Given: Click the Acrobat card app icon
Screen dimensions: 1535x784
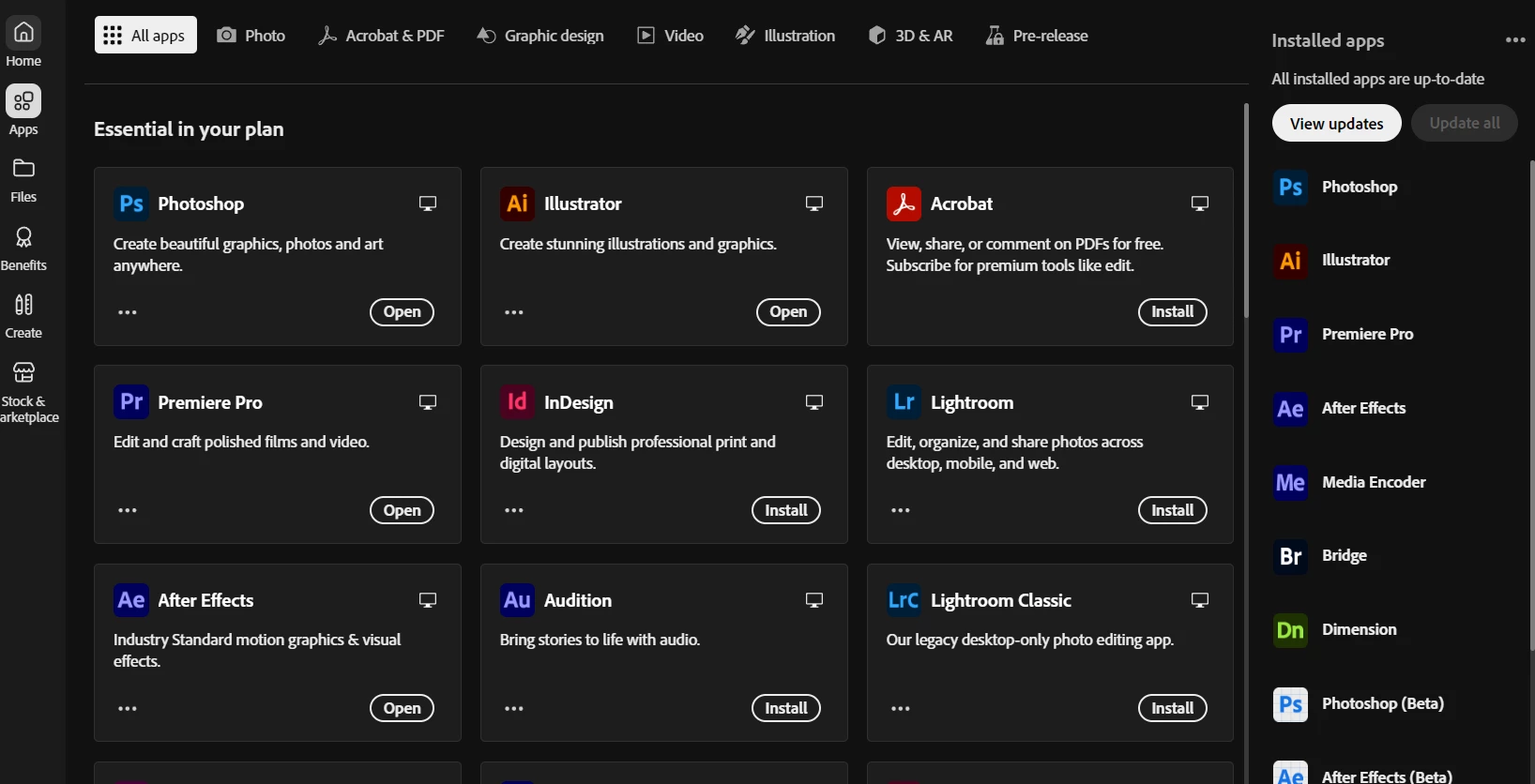Looking at the screenshot, I should coord(904,204).
